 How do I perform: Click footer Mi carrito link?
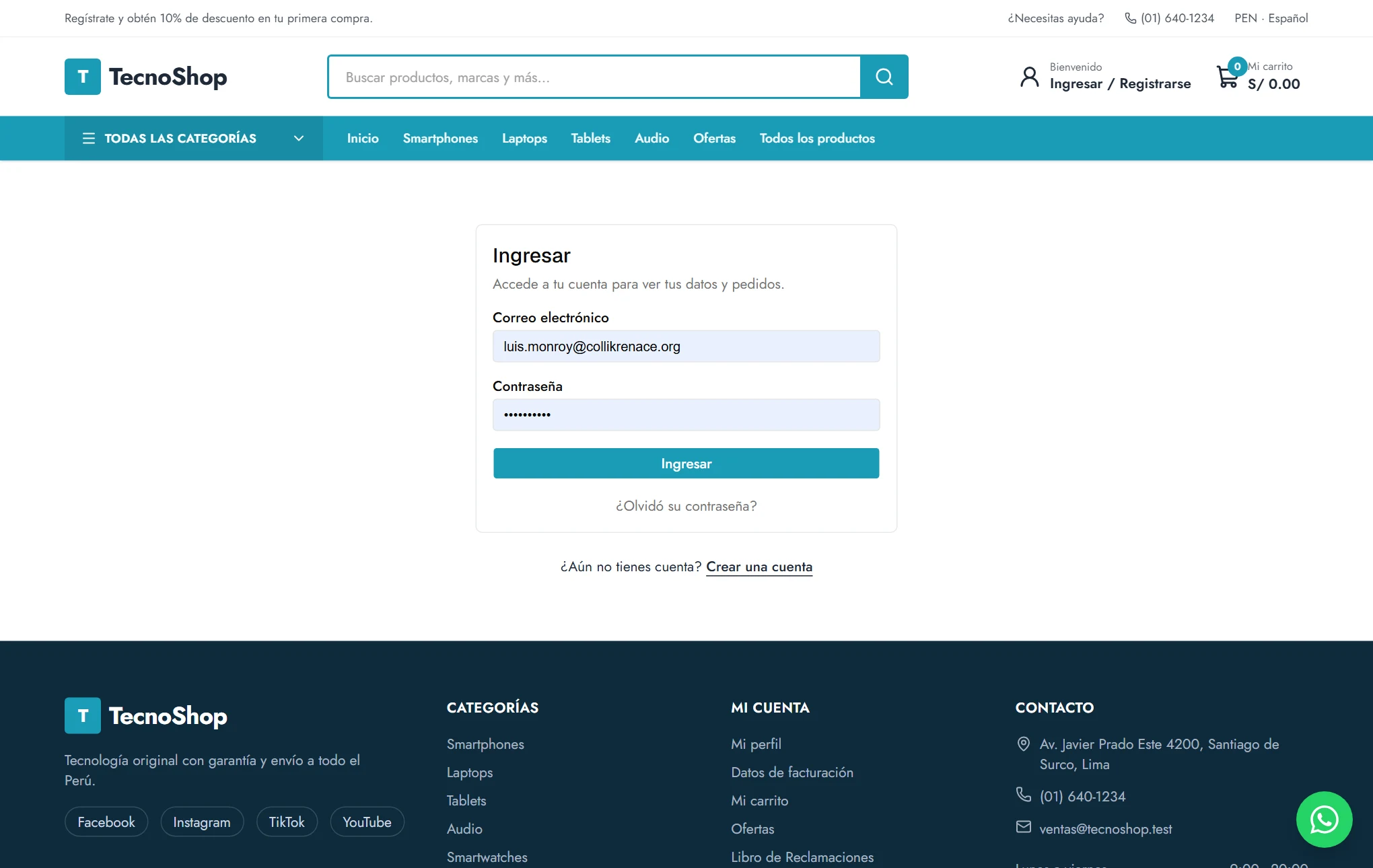tap(760, 800)
